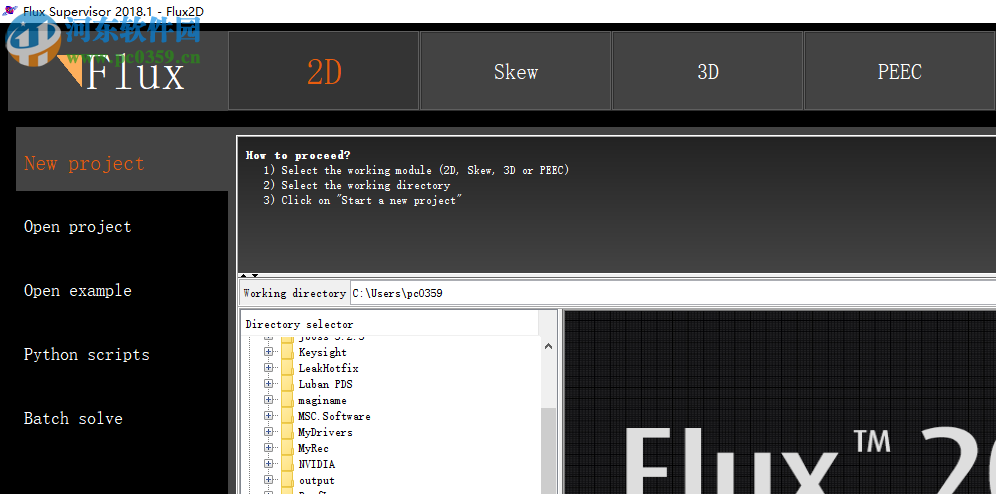This screenshot has height=494, width=996.
Task: Click the NVIDIA folder icon
Action: 287,464
